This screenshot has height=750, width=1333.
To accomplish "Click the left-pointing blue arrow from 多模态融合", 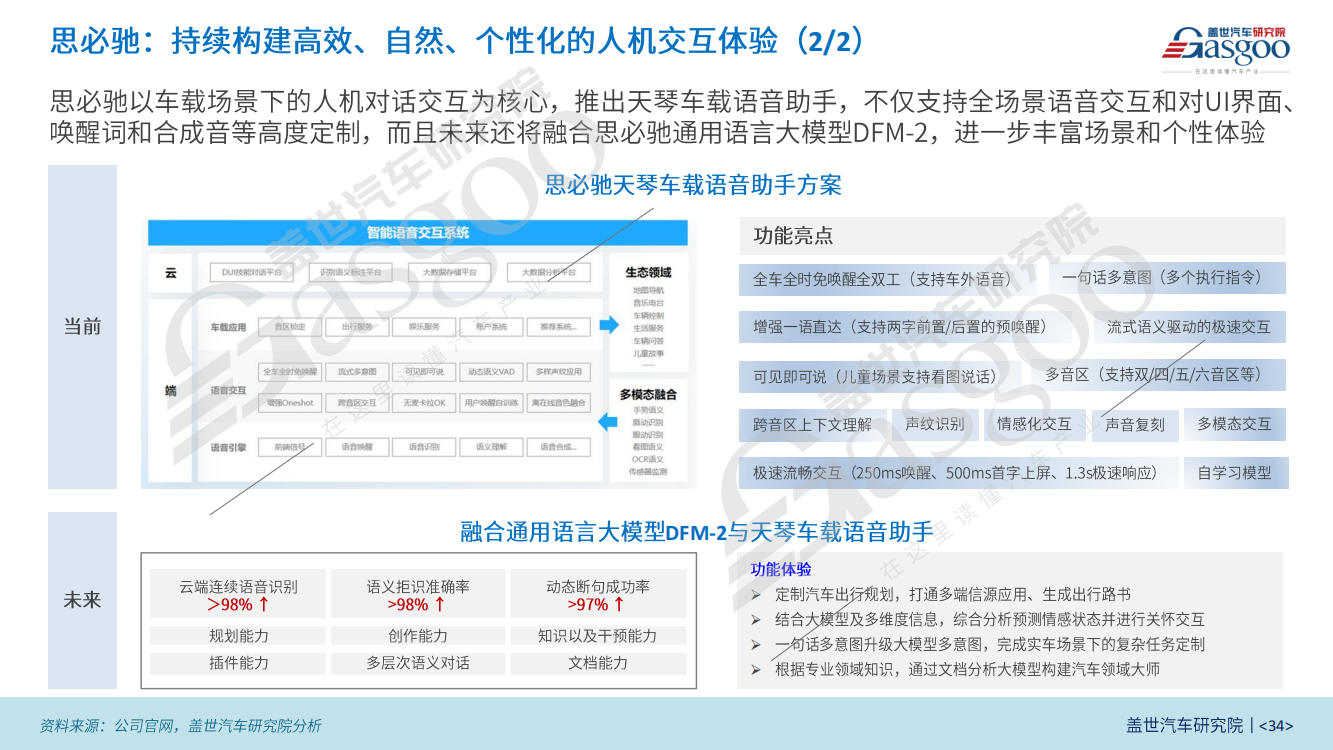I will (609, 424).
